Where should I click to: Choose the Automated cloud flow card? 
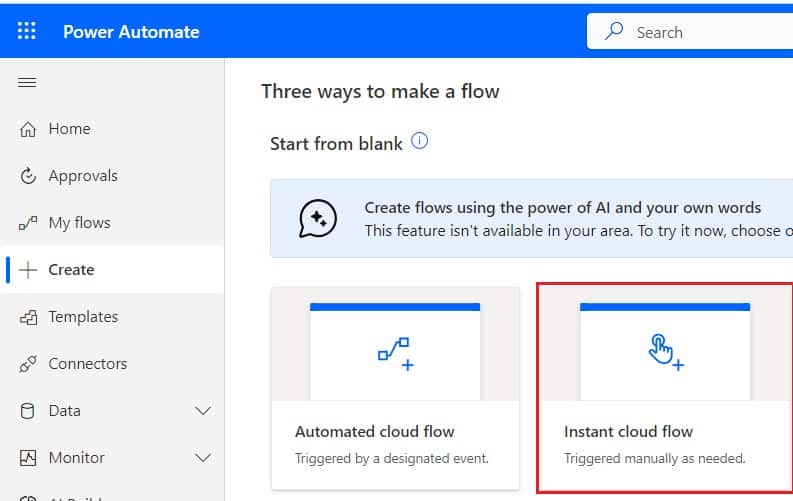click(395, 388)
